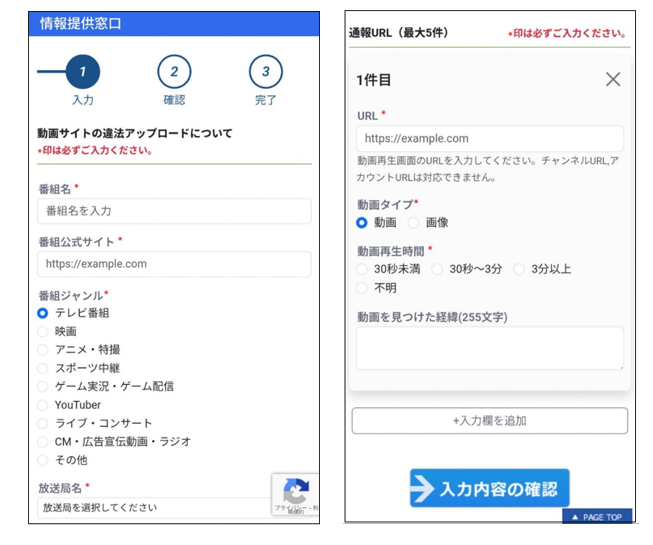This screenshot has height=545, width=653.
Task: Choose 画像 as the video type
Action: tap(414, 222)
